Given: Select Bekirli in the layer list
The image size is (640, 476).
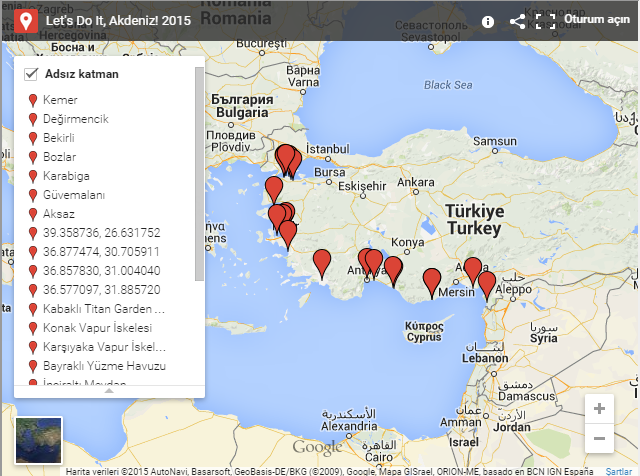Looking at the screenshot, I should pos(59,138).
